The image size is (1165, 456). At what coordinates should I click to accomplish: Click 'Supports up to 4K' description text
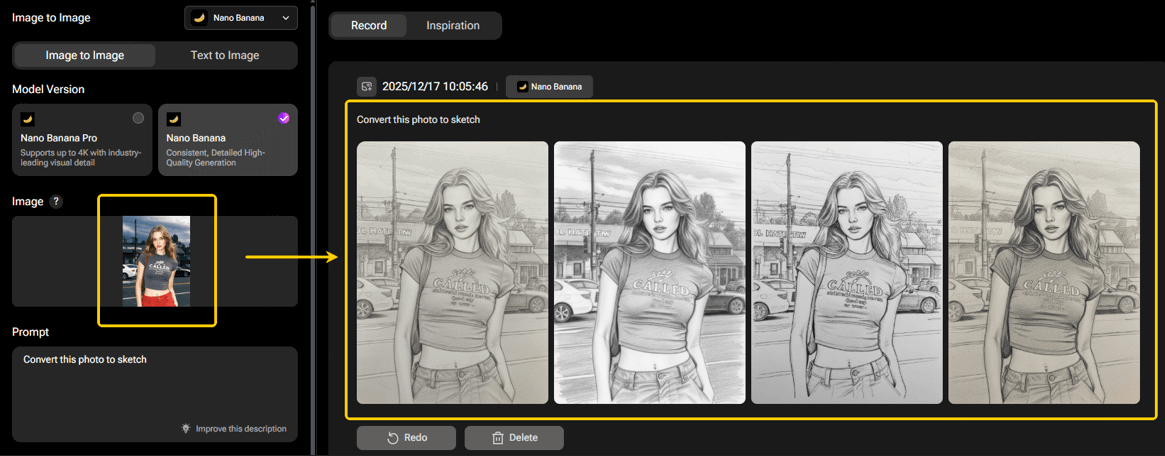tap(81, 157)
